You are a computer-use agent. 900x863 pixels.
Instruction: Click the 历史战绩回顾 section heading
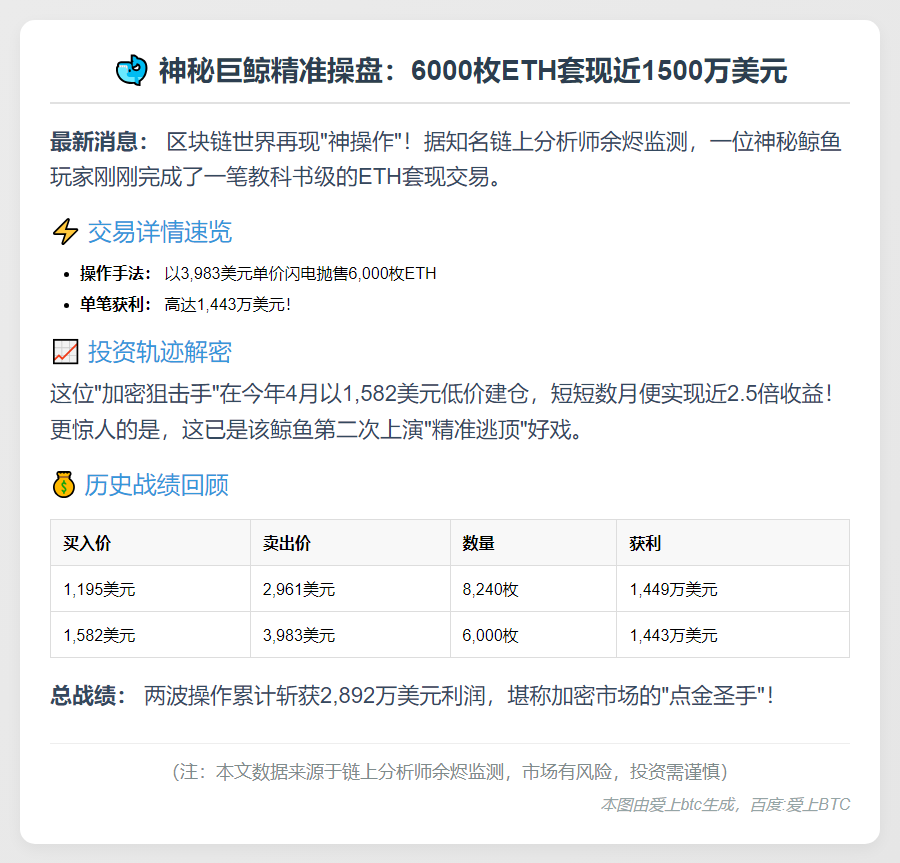point(157,485)
